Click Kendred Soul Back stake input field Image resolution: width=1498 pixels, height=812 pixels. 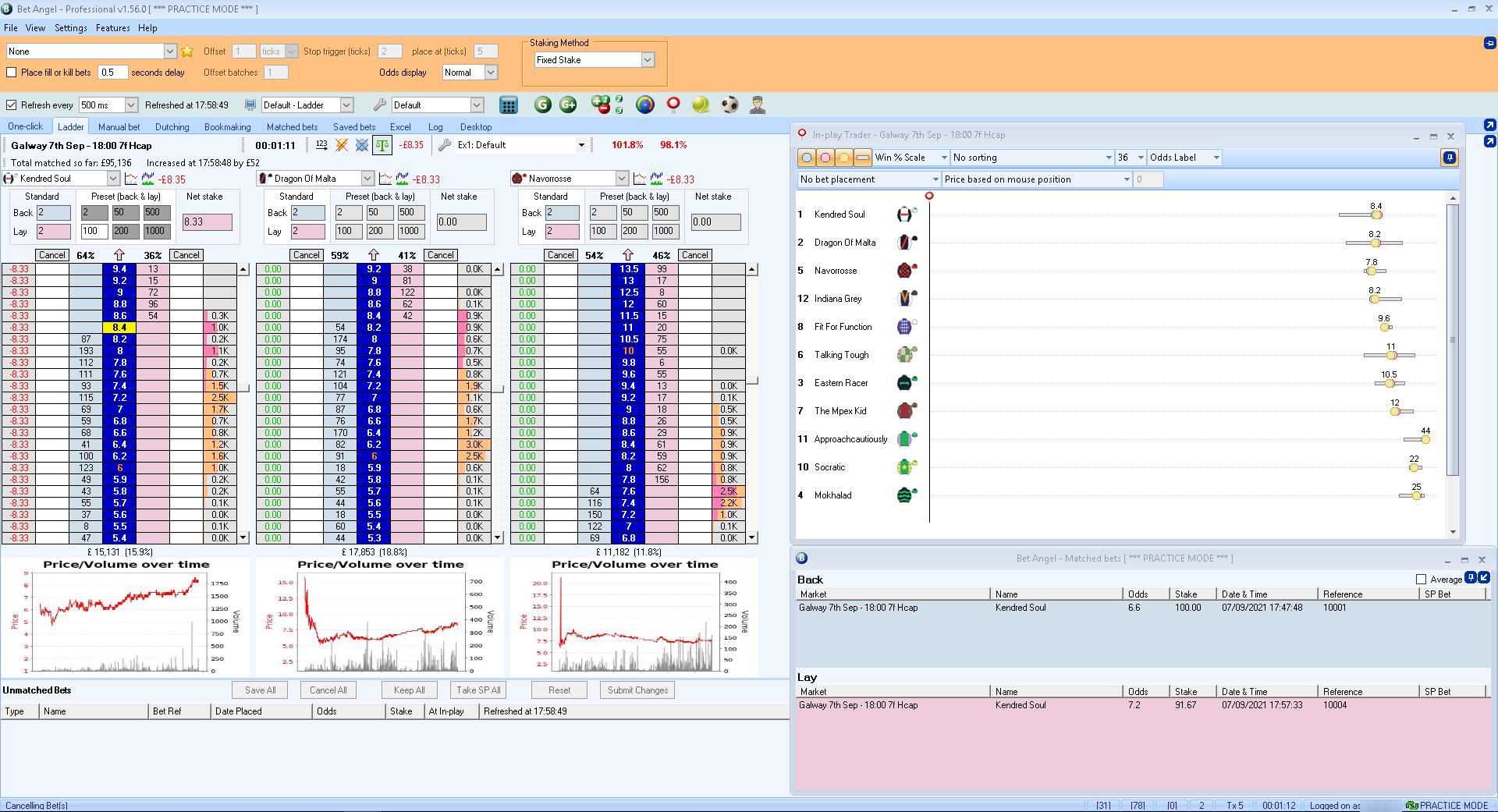tap(54, 213)
